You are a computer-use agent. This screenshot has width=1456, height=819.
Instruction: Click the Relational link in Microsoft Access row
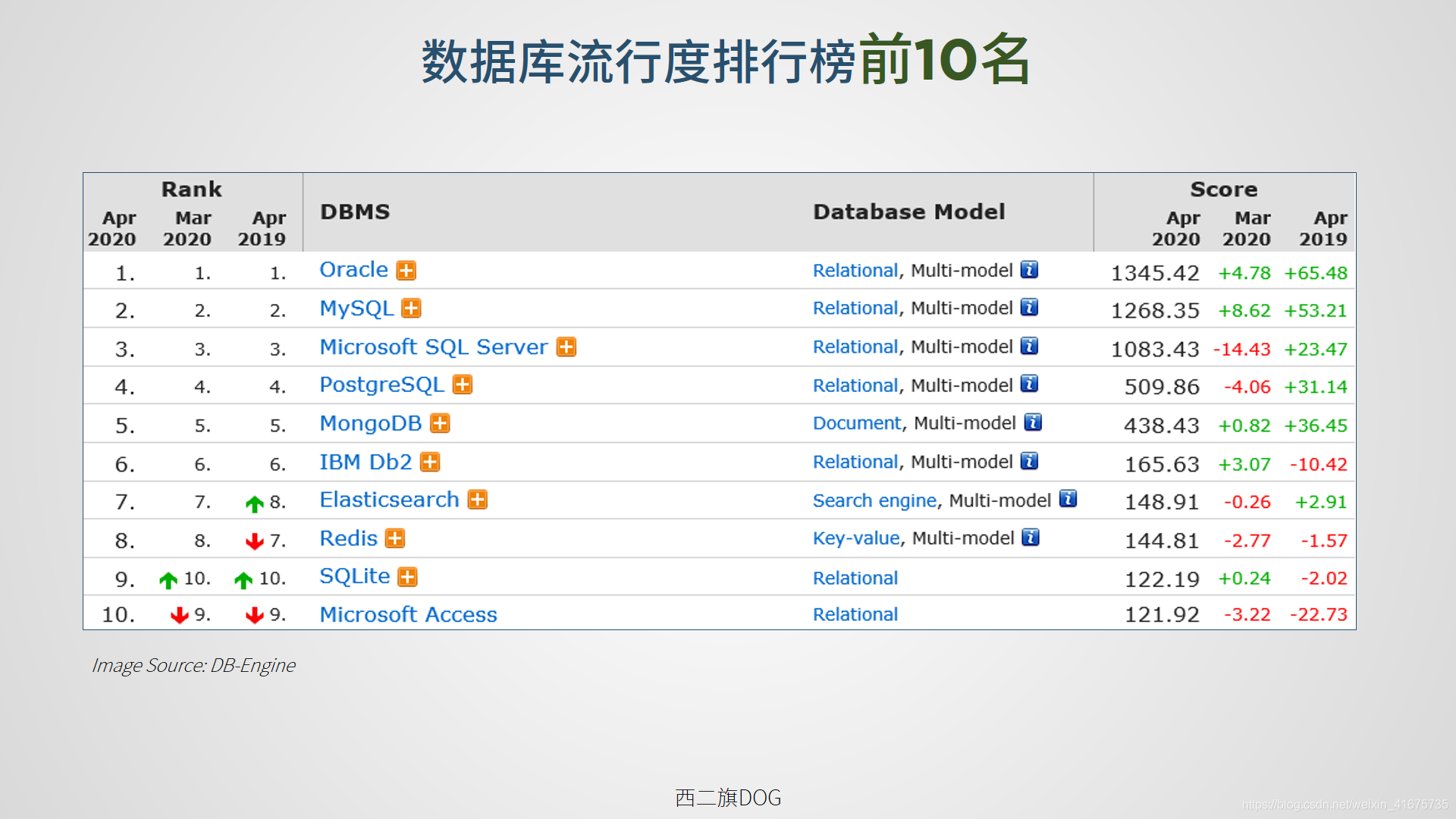(x=855, y=615)
